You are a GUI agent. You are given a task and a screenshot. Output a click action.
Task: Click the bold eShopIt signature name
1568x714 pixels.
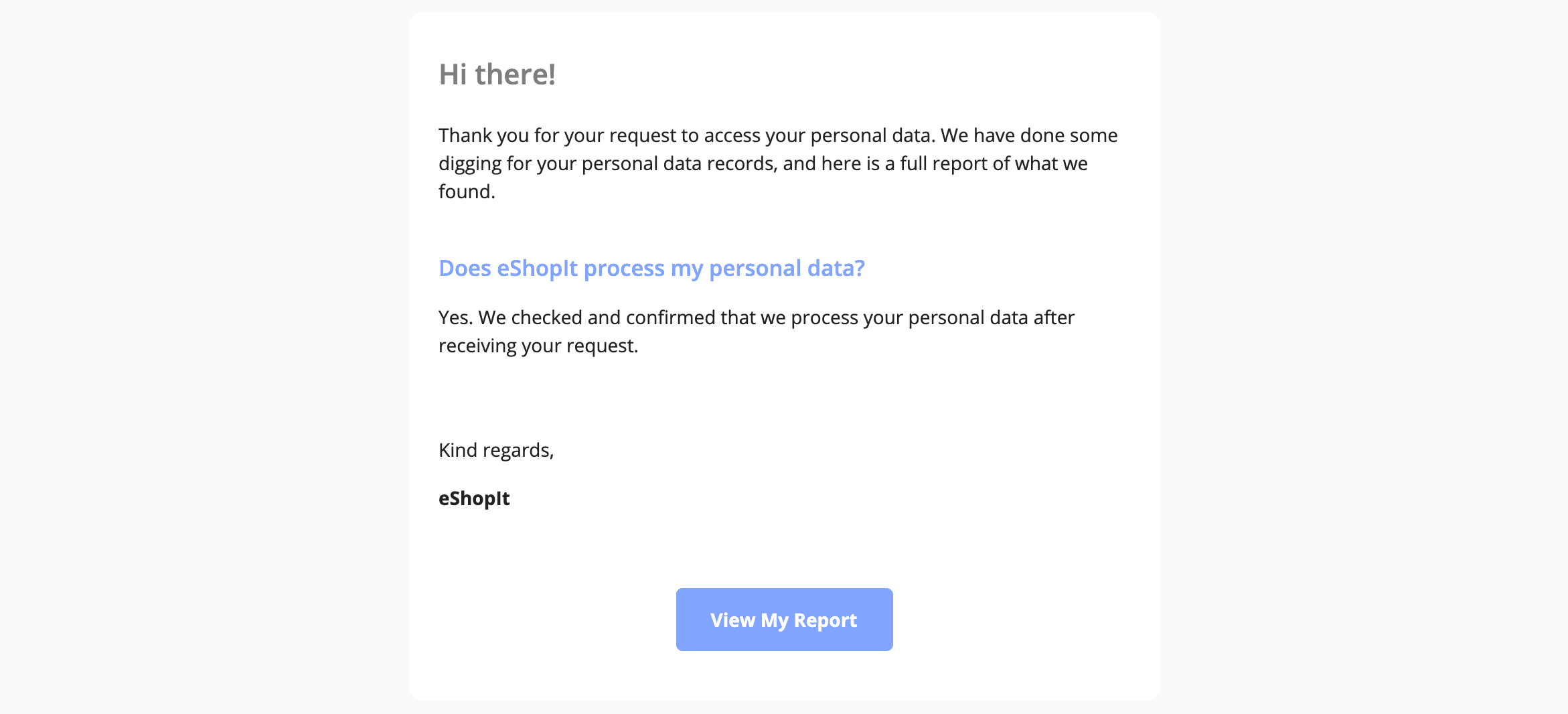(x=473, y=498)
